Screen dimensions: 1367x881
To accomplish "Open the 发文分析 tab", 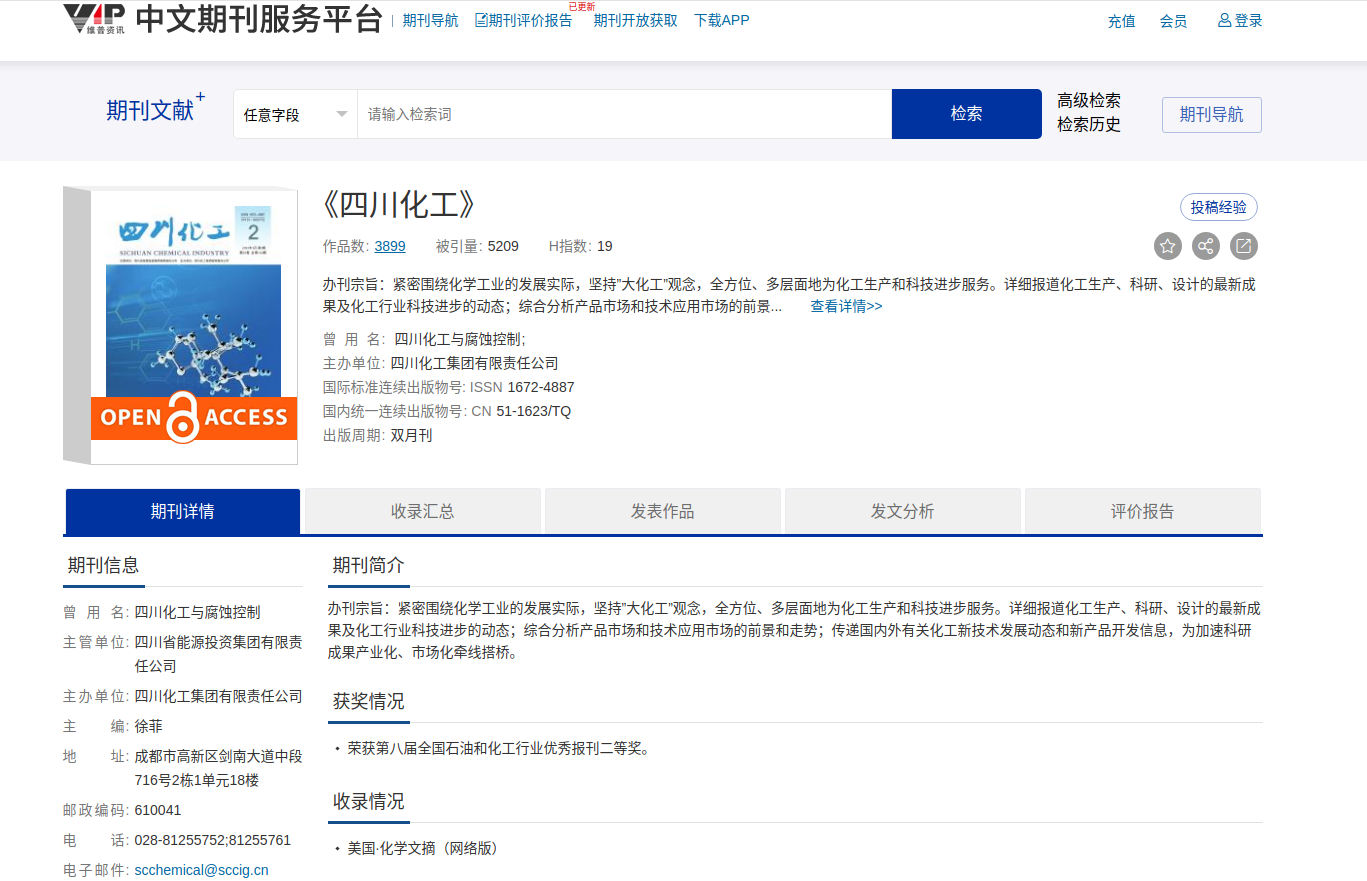I will point(902,512).
